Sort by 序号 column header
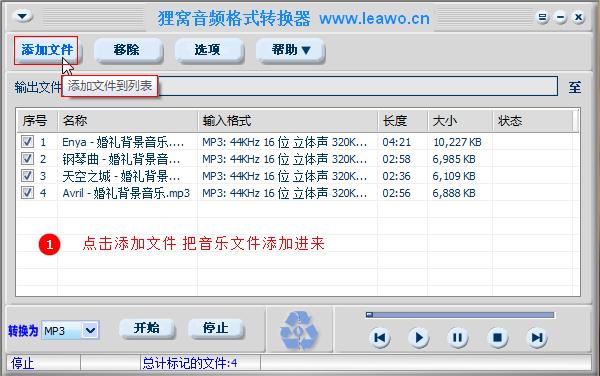 [x=37, y=121]
